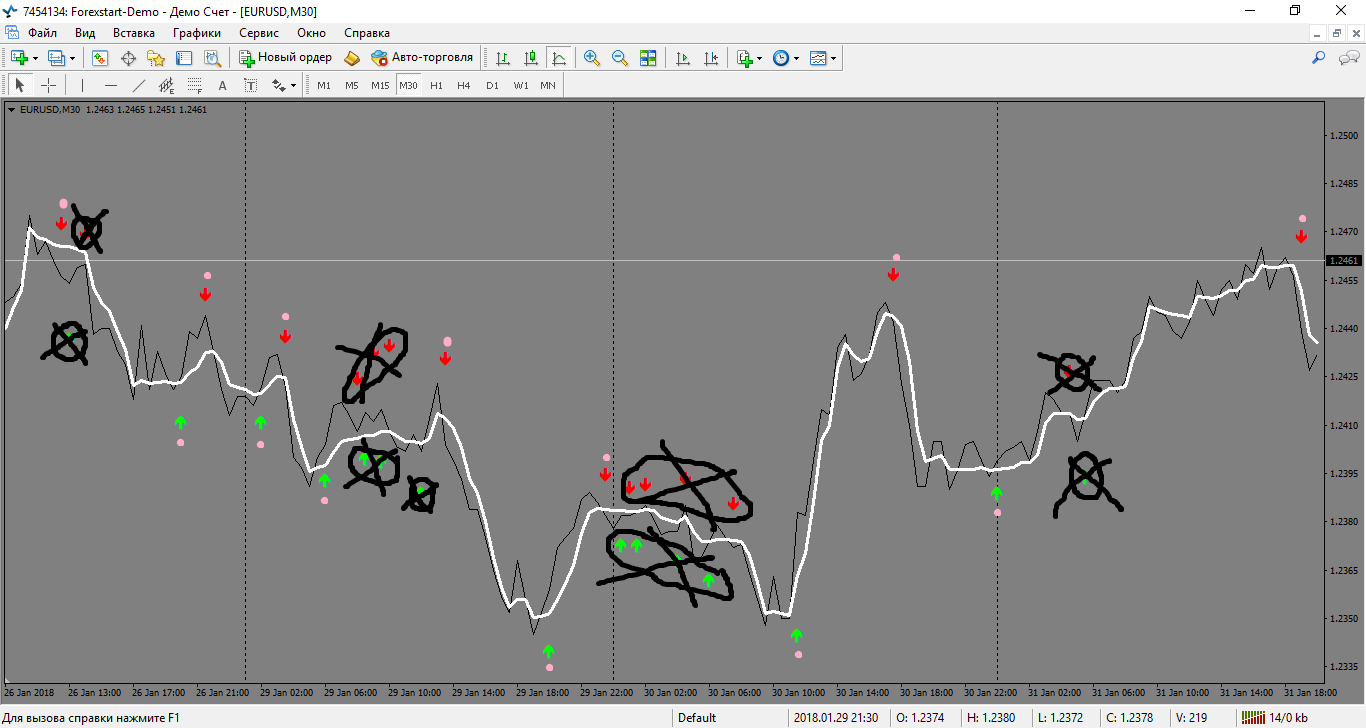
Task: Expand the profiles dropdown arrow
Action: click(x=72, y=58)
